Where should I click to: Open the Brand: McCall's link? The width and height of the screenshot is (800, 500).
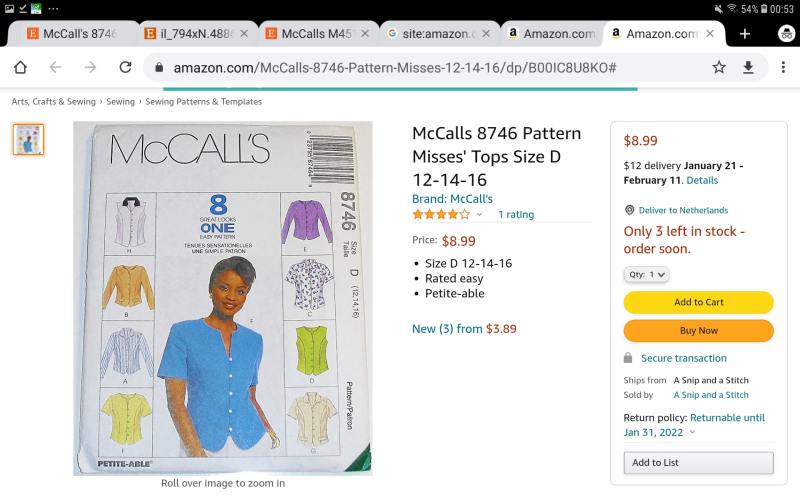(x=452, y=199)
